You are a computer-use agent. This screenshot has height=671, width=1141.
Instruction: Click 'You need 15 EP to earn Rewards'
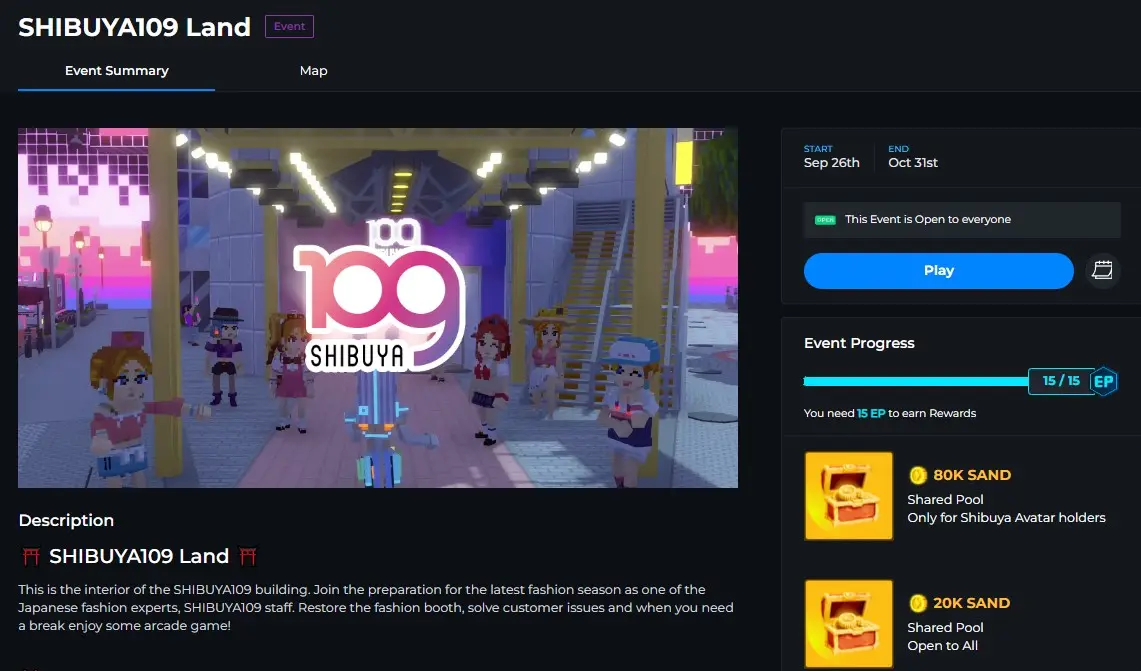[889, 413]
